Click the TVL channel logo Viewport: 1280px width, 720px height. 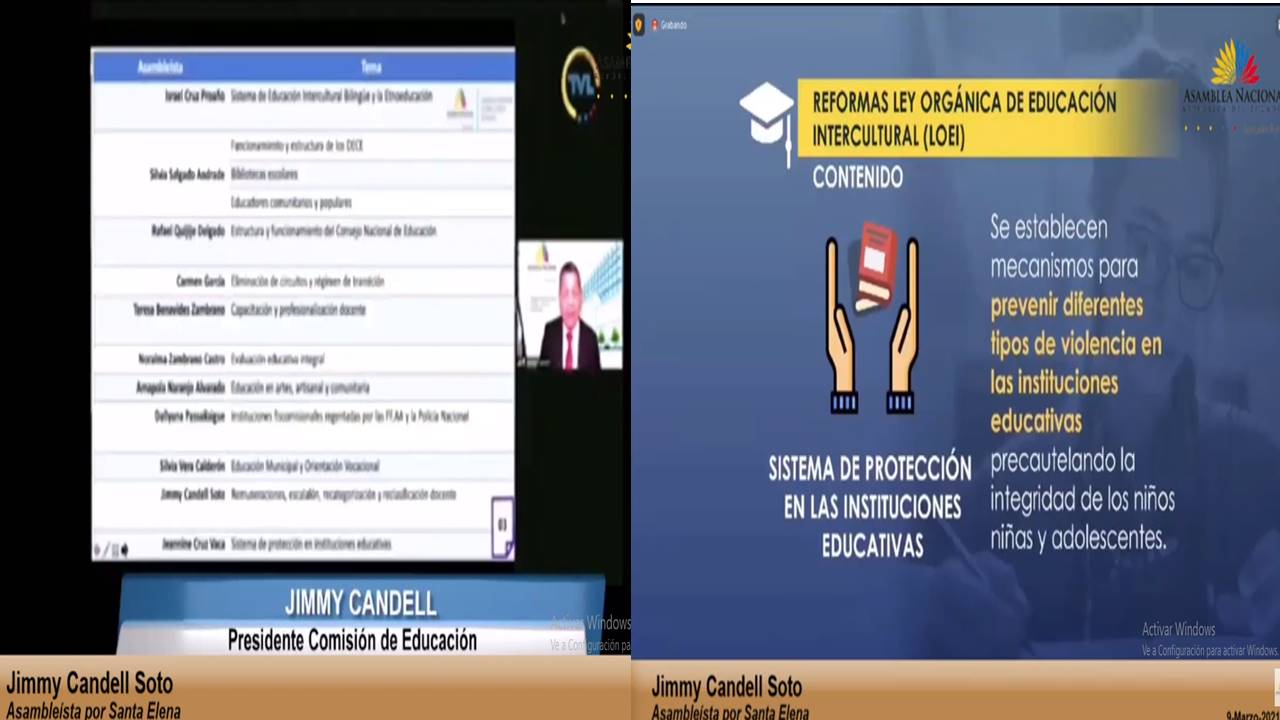point(582,84)
